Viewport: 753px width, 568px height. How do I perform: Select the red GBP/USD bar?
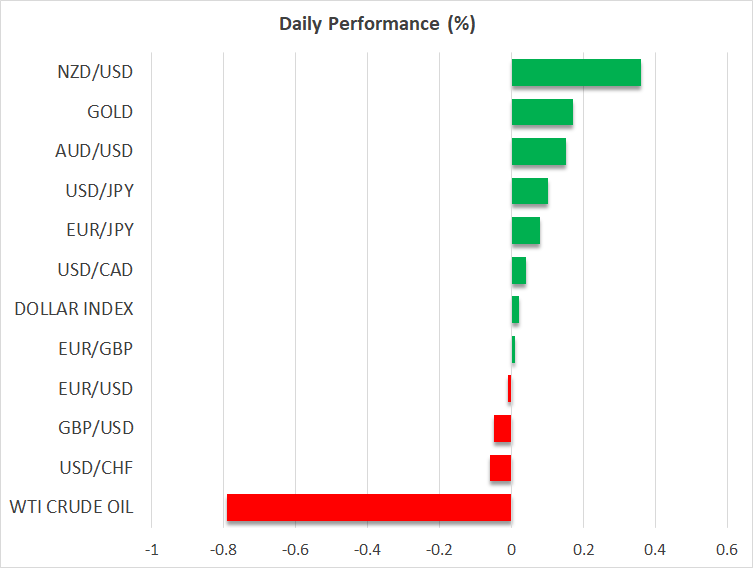click(502, 428)
